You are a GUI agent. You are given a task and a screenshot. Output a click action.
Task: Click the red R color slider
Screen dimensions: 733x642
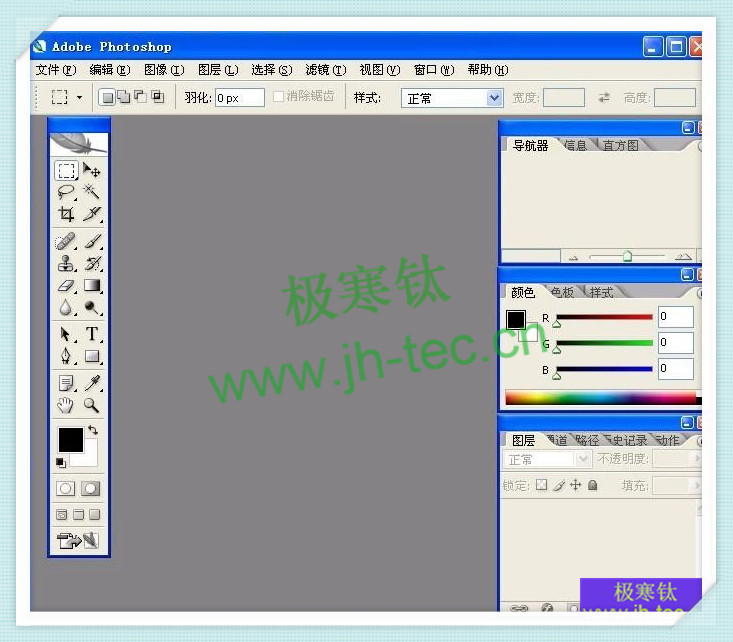(x=604, y=317)
